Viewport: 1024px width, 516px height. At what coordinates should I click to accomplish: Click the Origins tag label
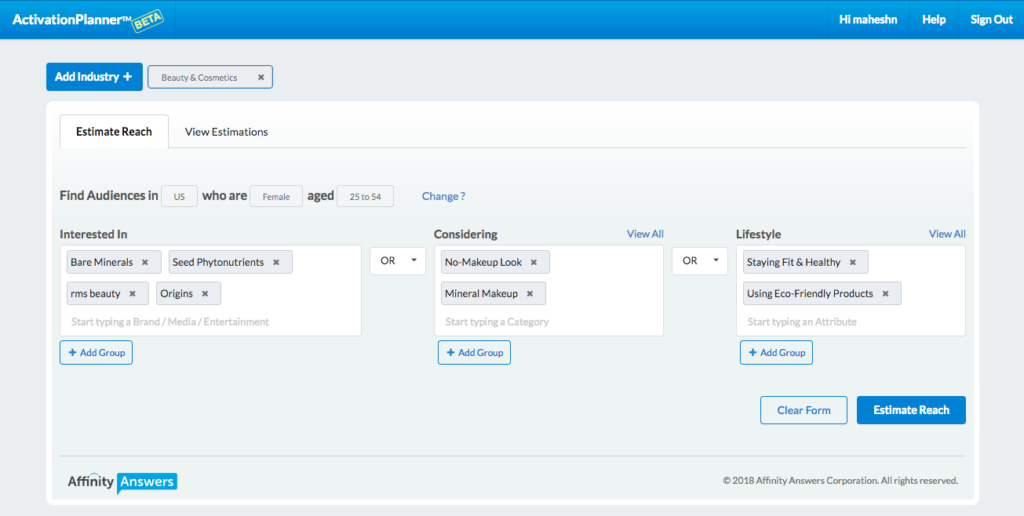coord(176,293)
